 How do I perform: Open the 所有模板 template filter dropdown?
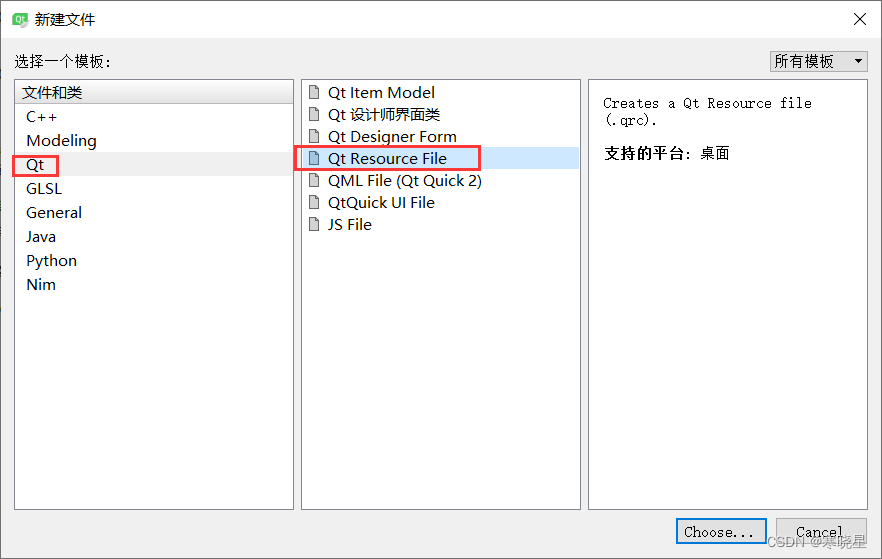818,61
